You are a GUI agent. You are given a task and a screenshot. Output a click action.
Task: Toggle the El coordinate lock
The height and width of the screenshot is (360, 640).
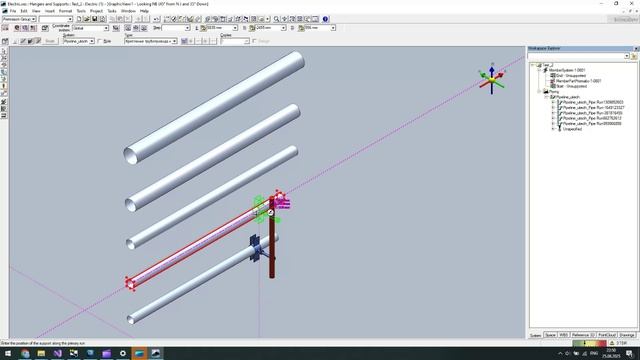click(x=301, y=28)
